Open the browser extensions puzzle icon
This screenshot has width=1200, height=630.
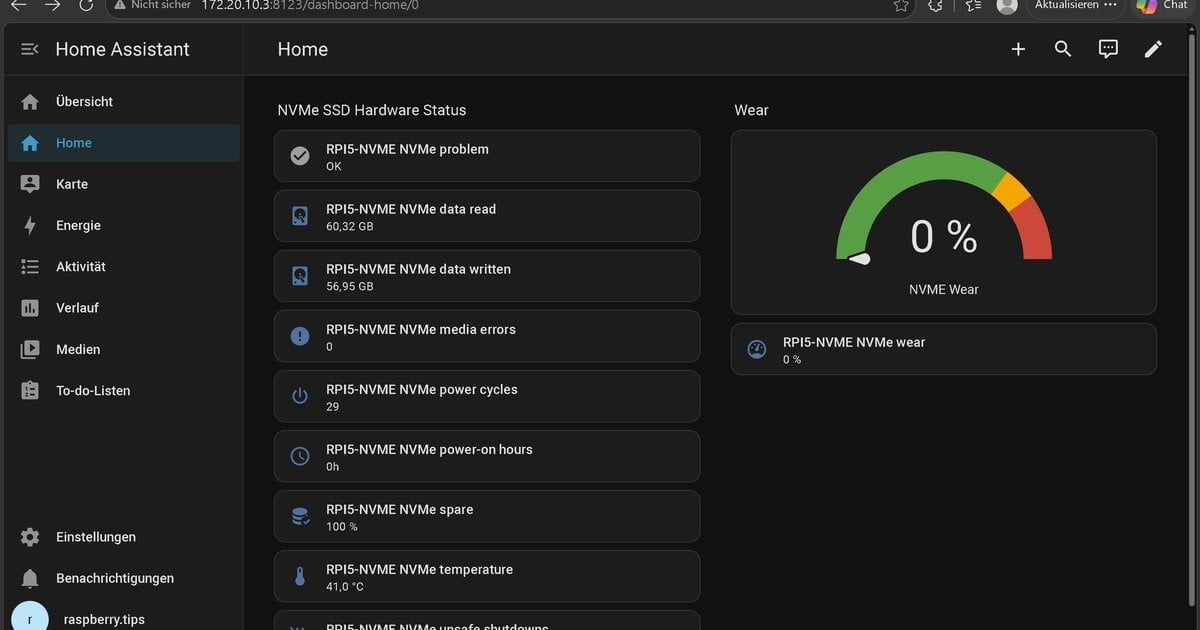(935, 5)
